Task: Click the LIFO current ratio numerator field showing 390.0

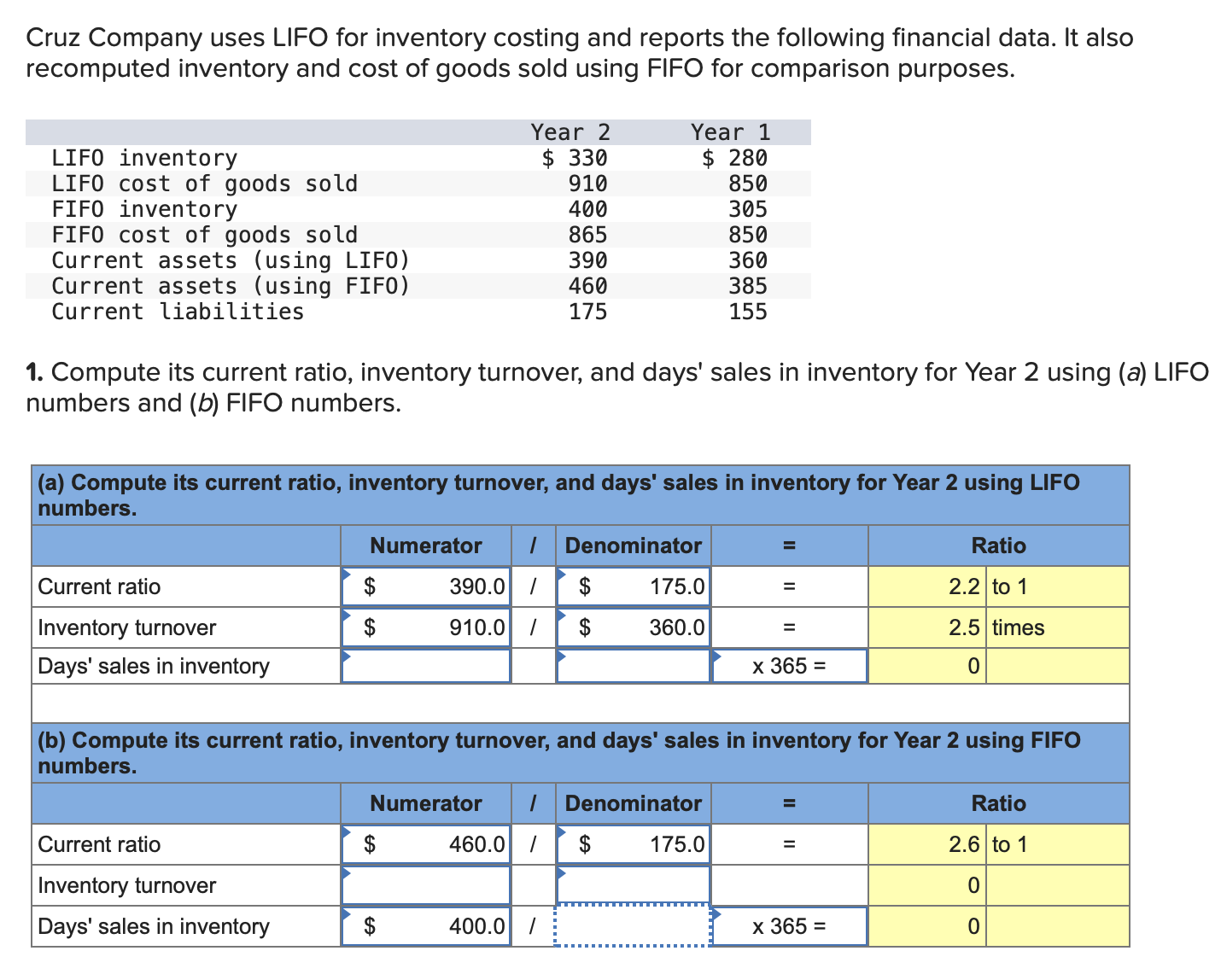Action: point(425,586)
